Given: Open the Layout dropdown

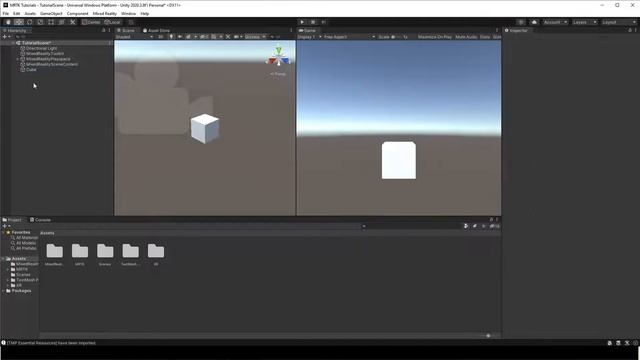Looking at the screenshot, I should tap(618, 22).
